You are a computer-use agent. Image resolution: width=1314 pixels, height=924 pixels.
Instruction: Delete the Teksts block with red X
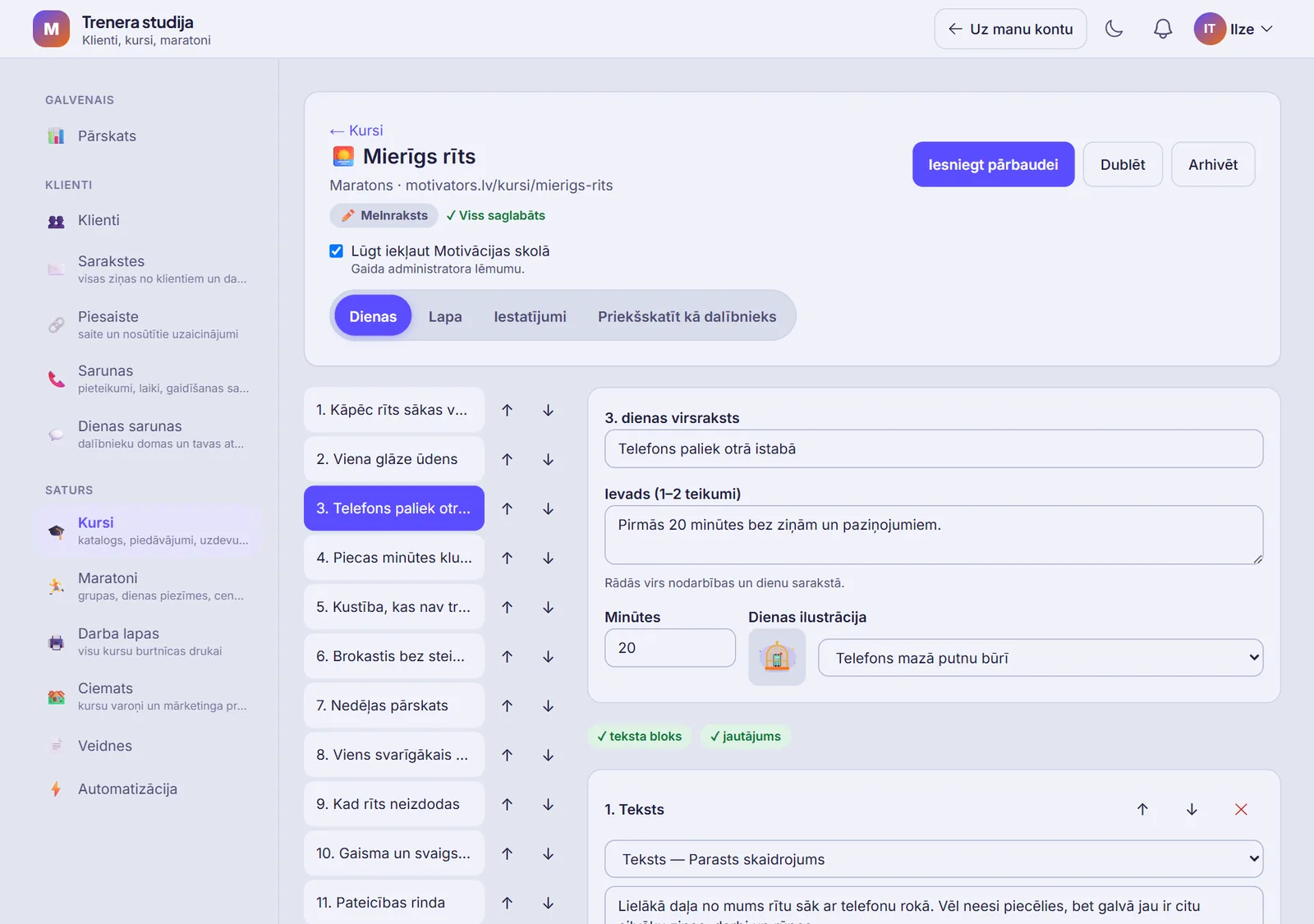[1241, 810]
